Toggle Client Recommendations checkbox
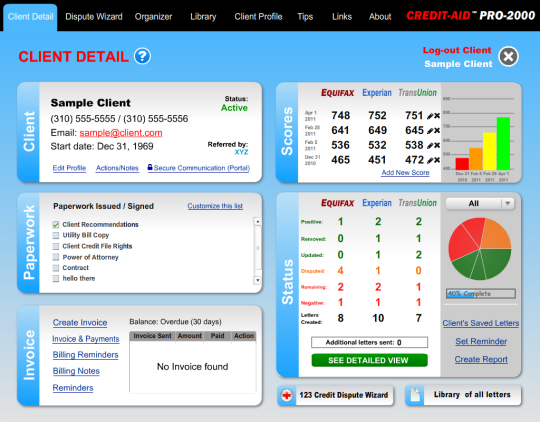This screenshot has height=422, width=540. [x=55, y=225]
